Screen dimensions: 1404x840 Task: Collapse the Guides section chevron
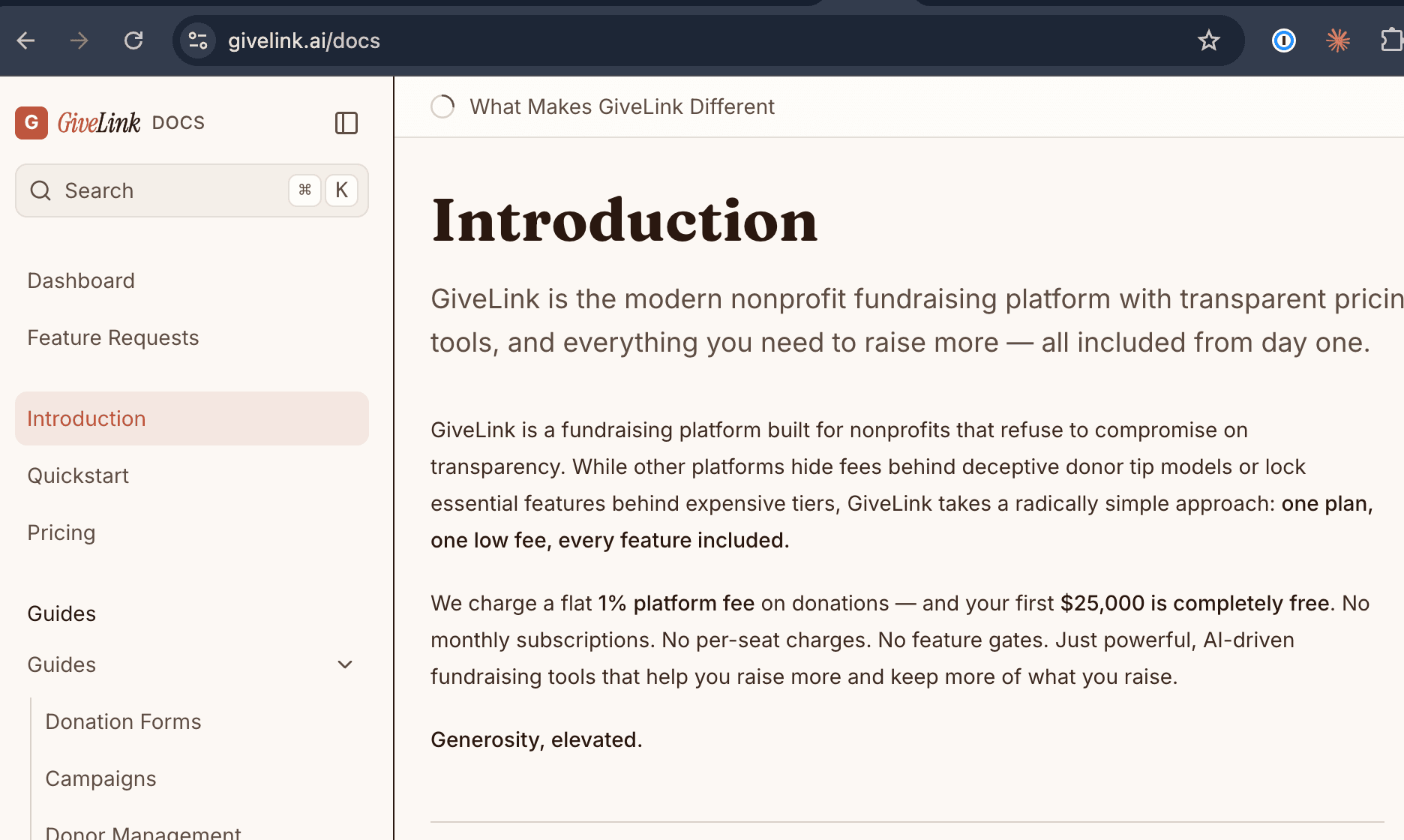click(x=344, y=664)
